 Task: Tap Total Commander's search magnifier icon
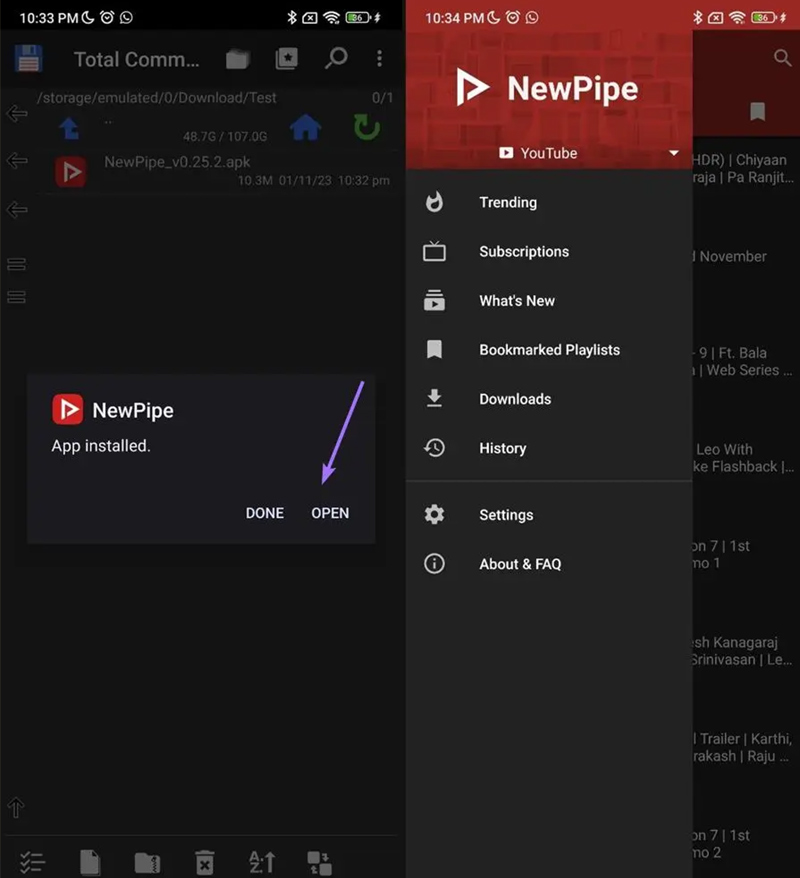pyautogui.click(x=336, y=58)
